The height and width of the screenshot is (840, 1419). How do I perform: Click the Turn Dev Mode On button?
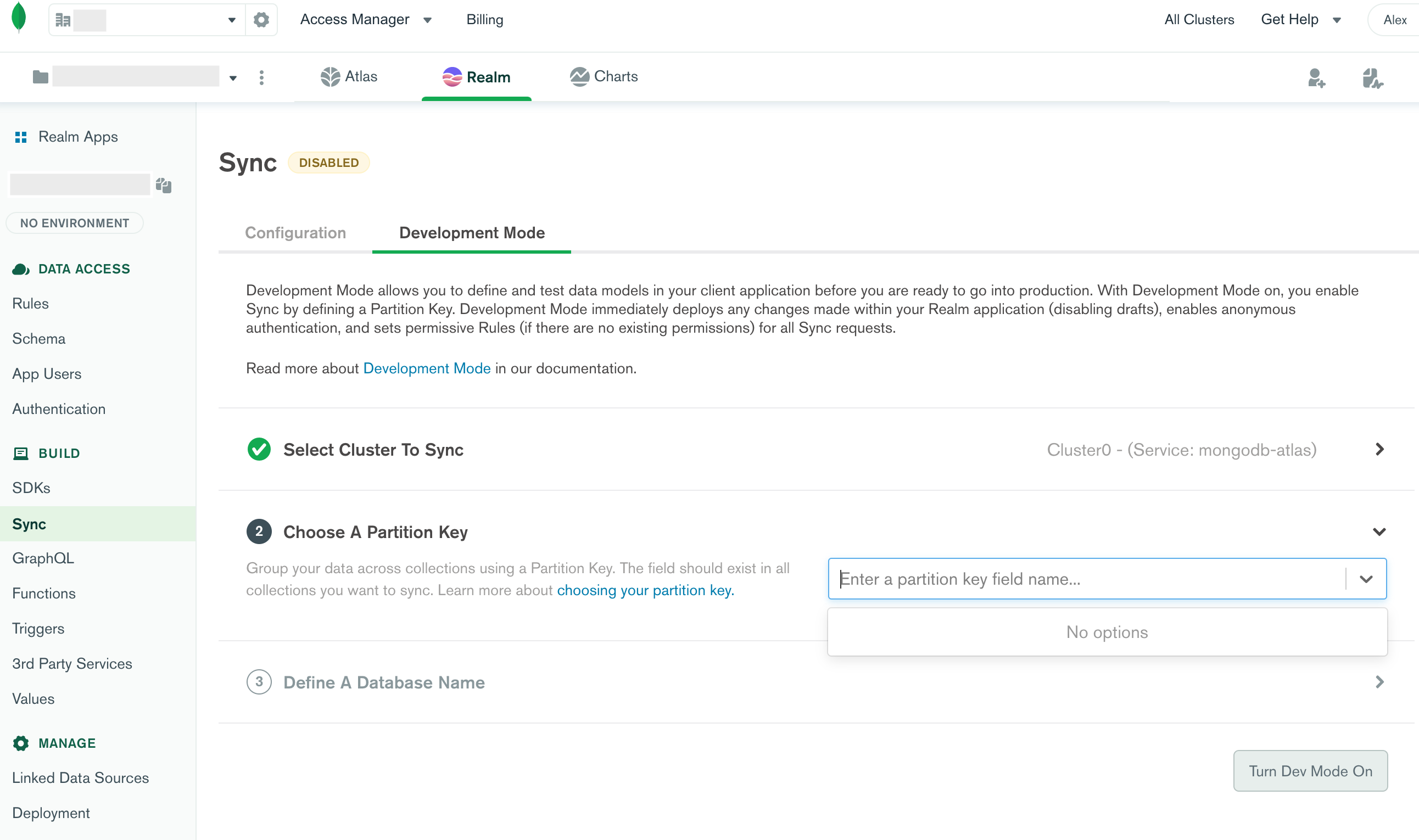pyautogui.click(x=1310, y=770)
